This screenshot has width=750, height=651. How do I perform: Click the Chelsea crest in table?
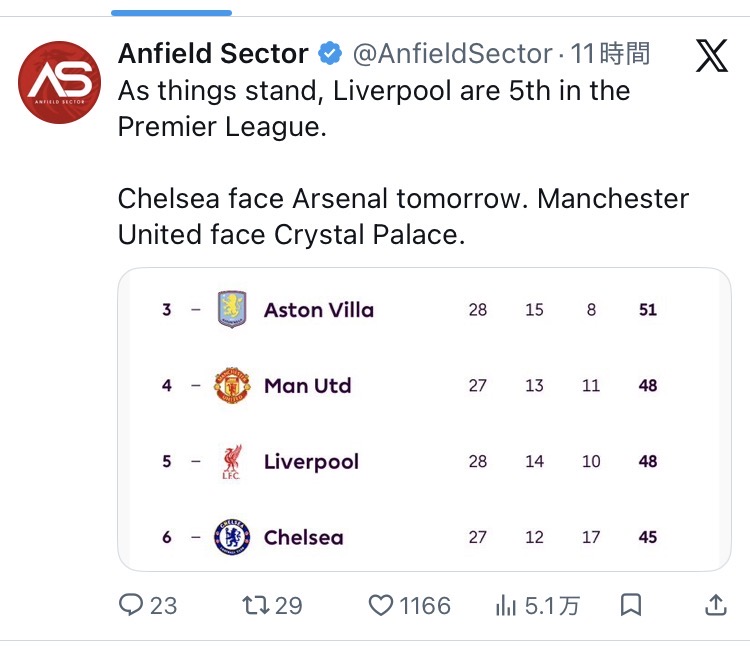click(232, 537)
